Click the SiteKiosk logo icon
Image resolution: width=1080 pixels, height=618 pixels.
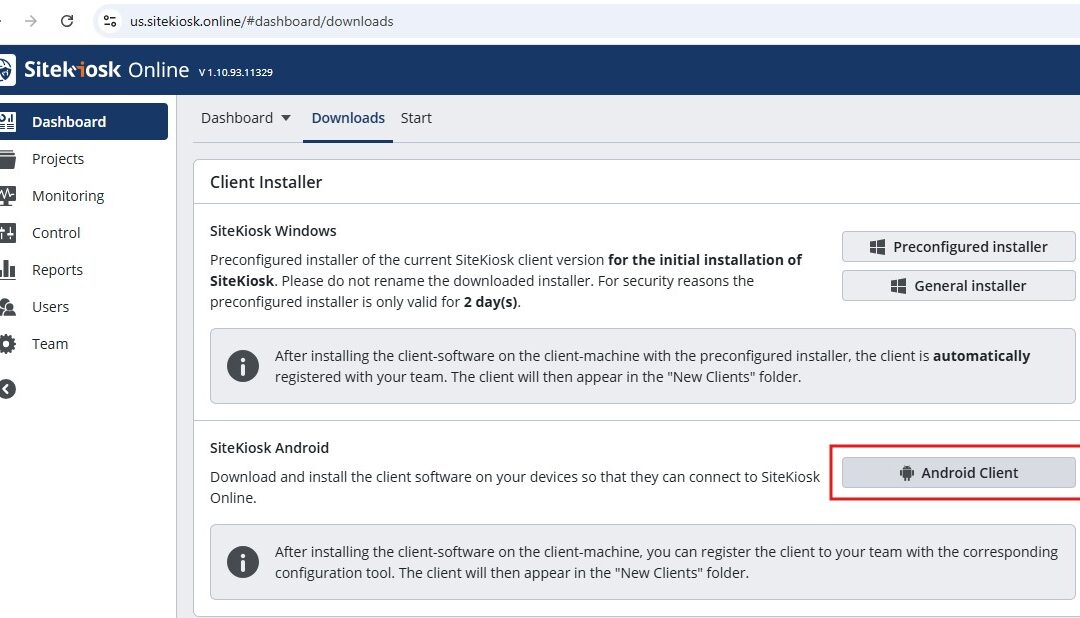coord(7,70)
